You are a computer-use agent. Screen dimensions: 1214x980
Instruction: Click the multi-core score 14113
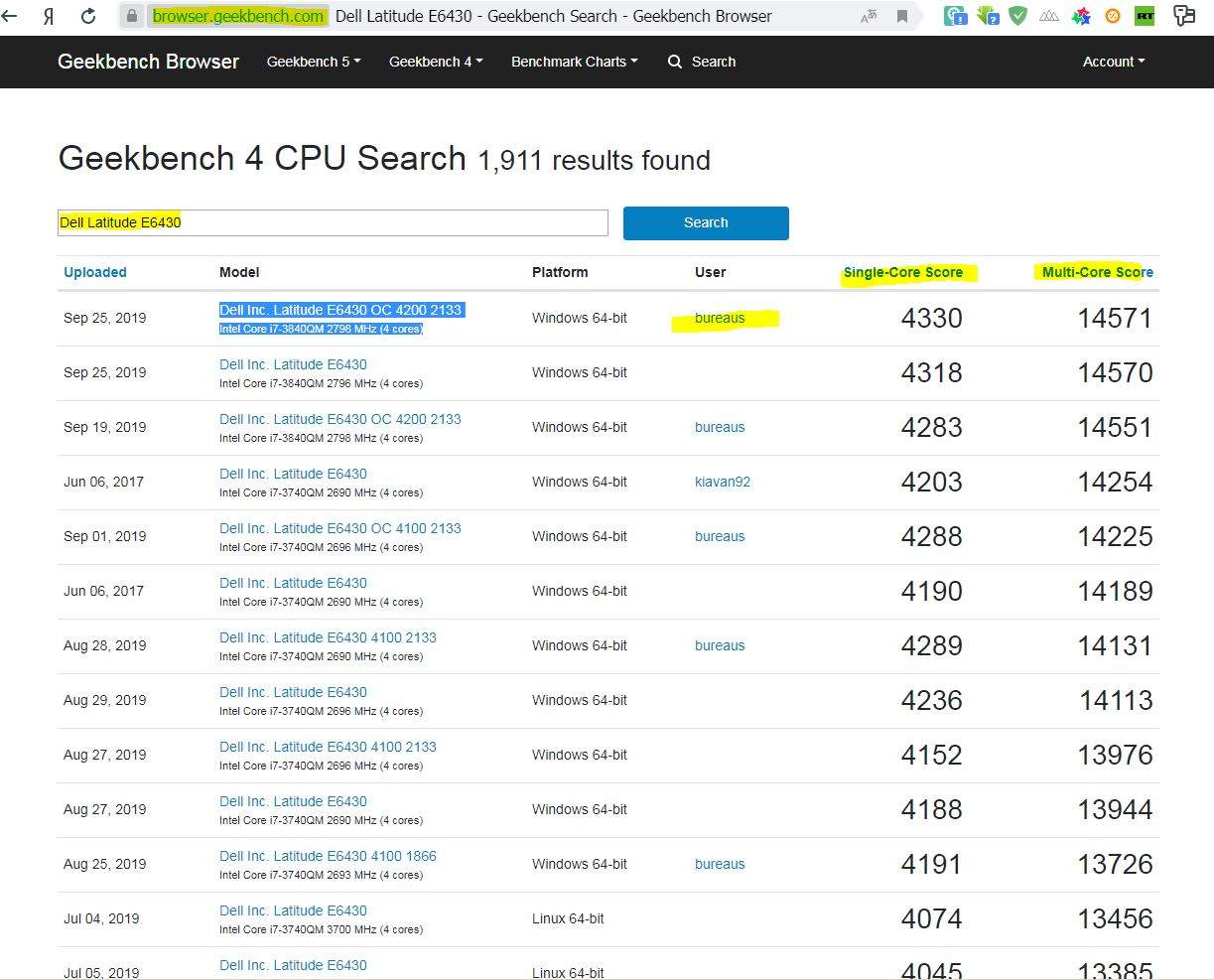point(1116,700)
